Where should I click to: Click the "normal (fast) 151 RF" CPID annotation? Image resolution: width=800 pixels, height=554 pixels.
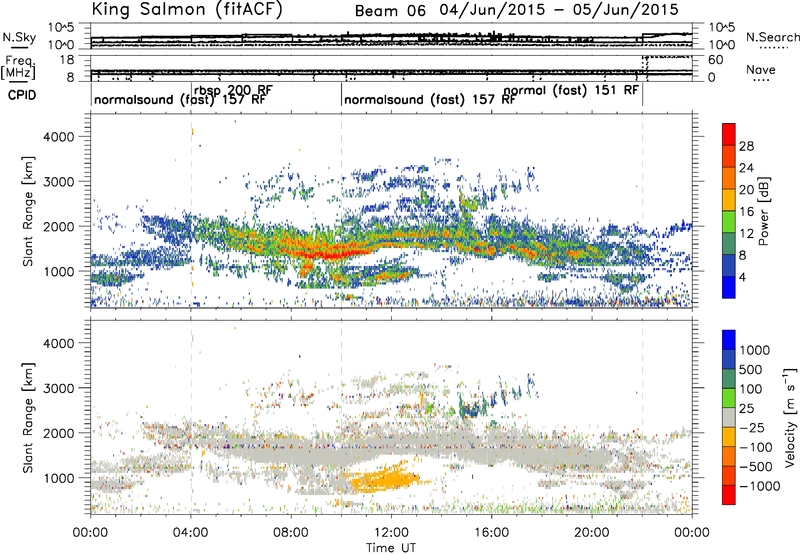[571, 90]
